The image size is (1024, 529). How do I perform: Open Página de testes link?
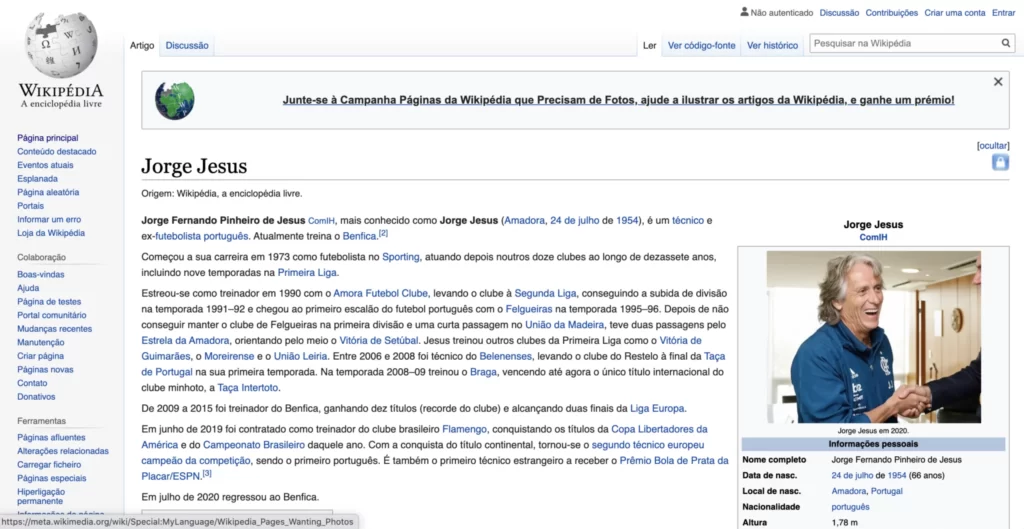click(x=49, y=302)
